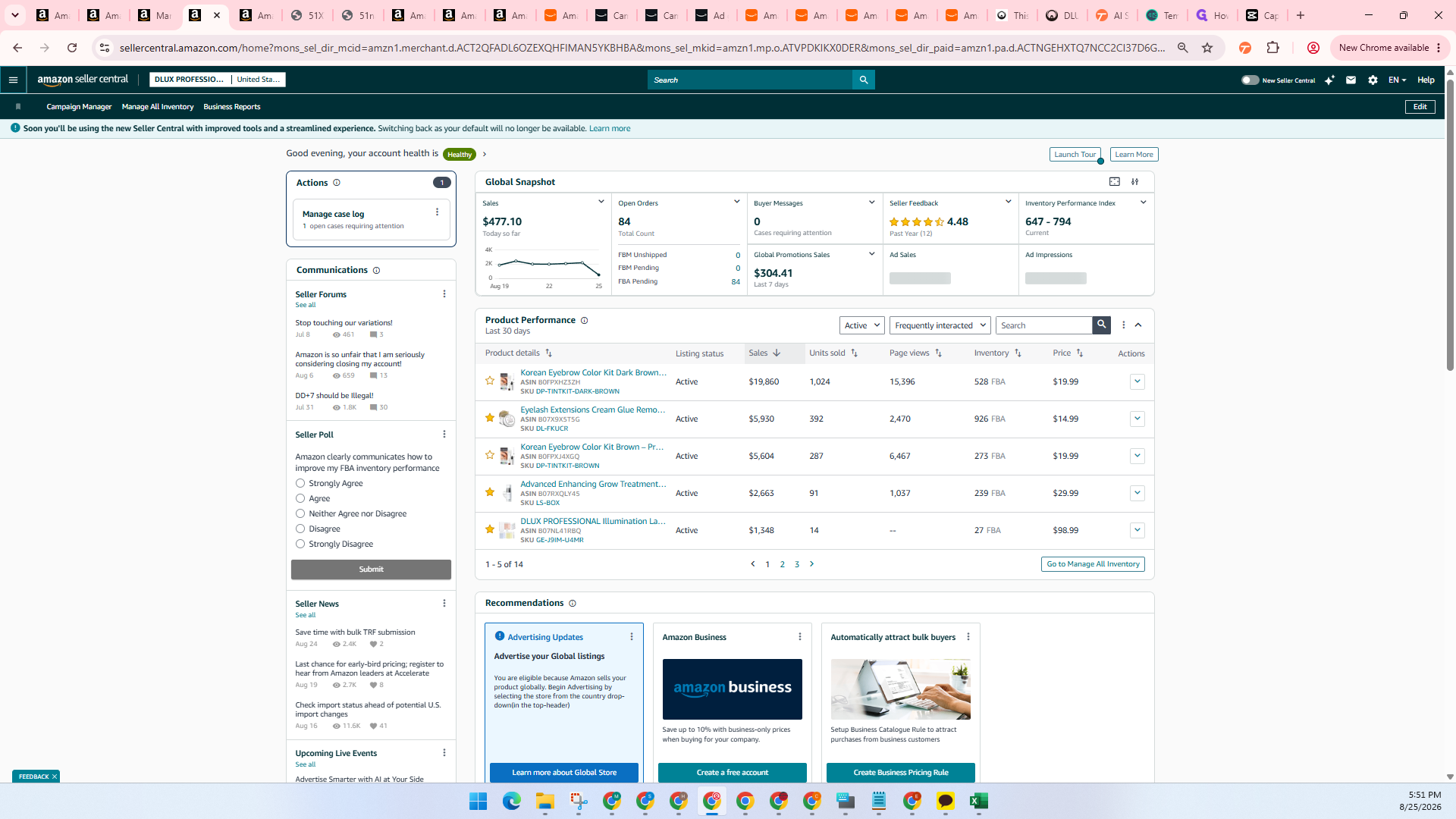Screen dimensions: 1456x819
Task: Expand Global Snapshot to full view icon
Action: click(x=1115, y=182)
